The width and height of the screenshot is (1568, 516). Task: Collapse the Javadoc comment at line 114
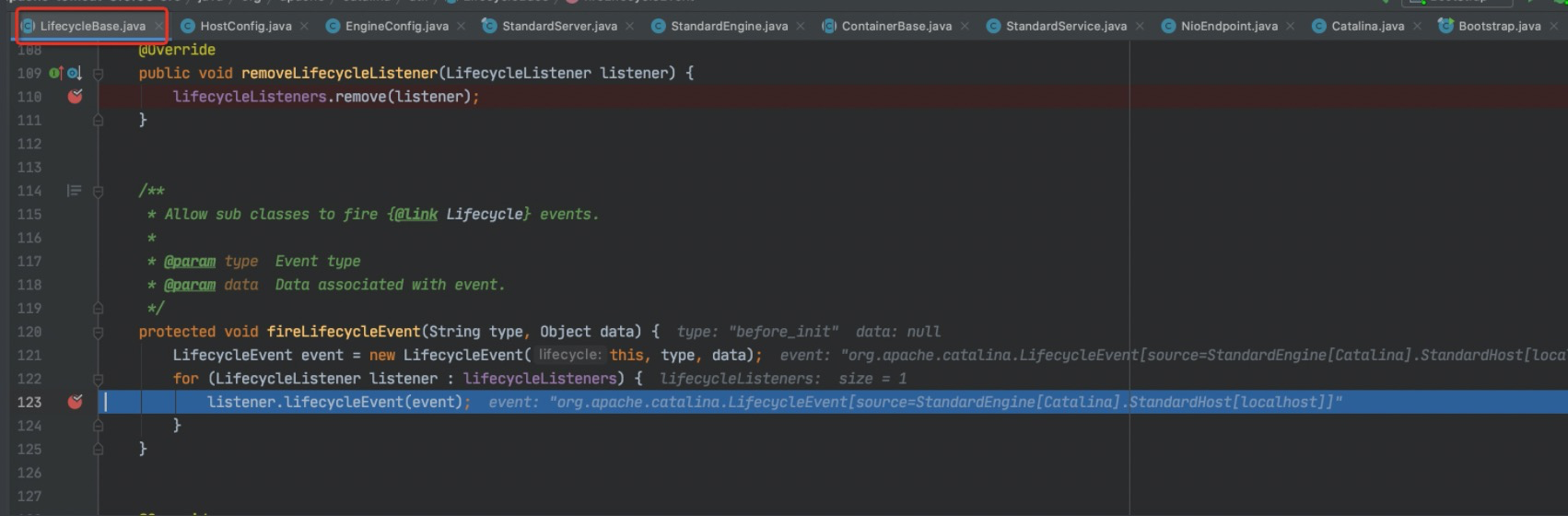(x=98, y=191)
